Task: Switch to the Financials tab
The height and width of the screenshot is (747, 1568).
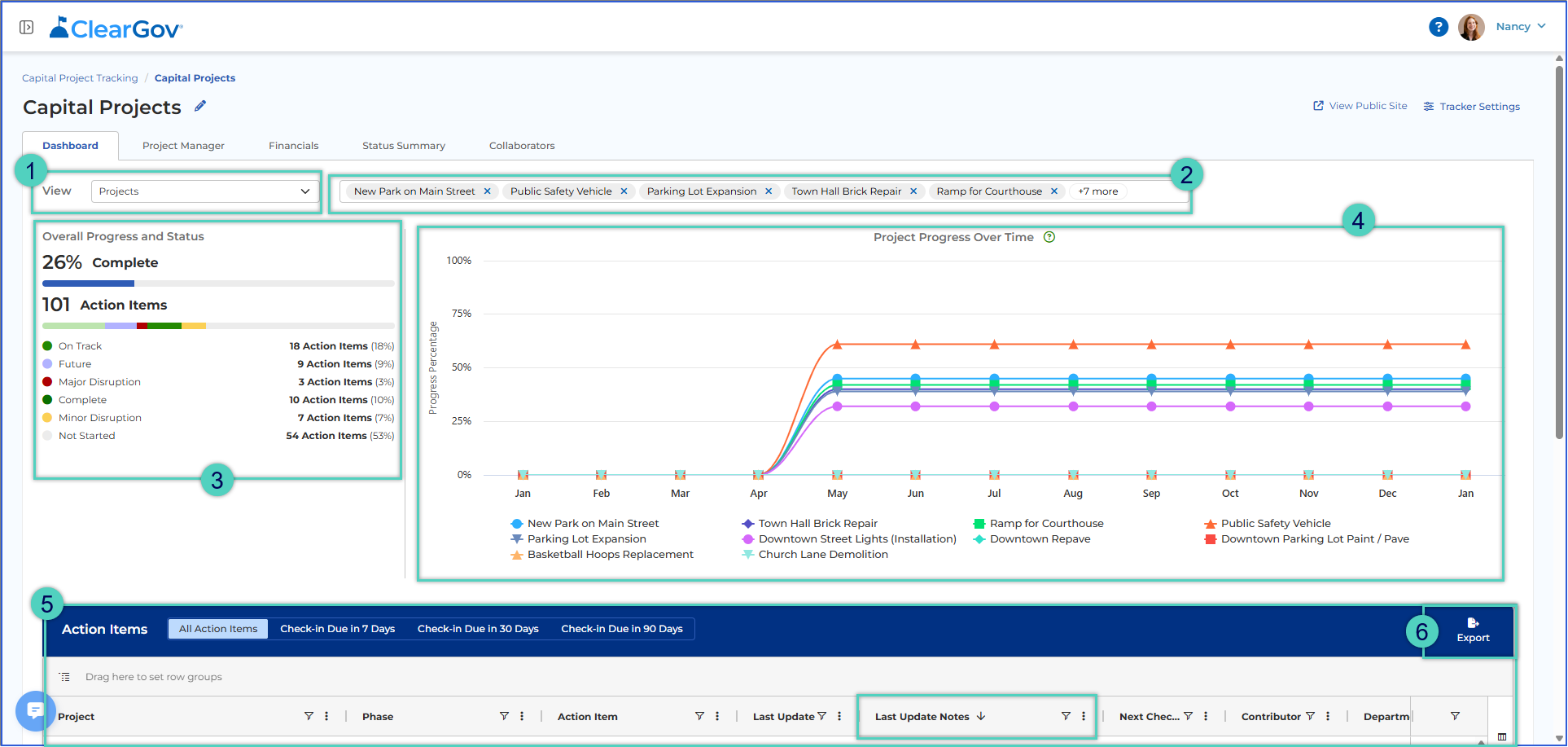Action: [x=294, y=146]
